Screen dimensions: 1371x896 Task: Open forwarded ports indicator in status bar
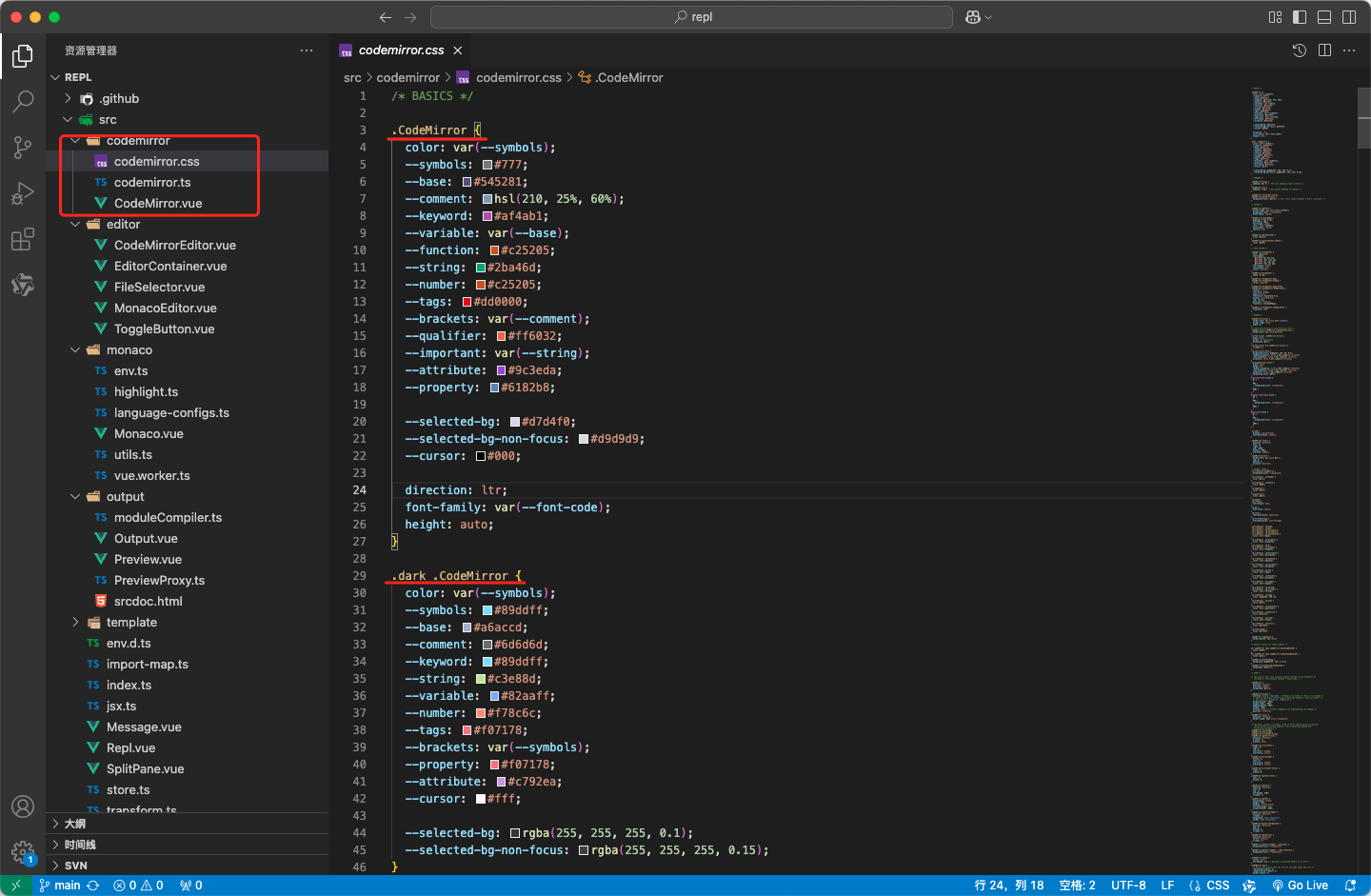coord(191,886)
